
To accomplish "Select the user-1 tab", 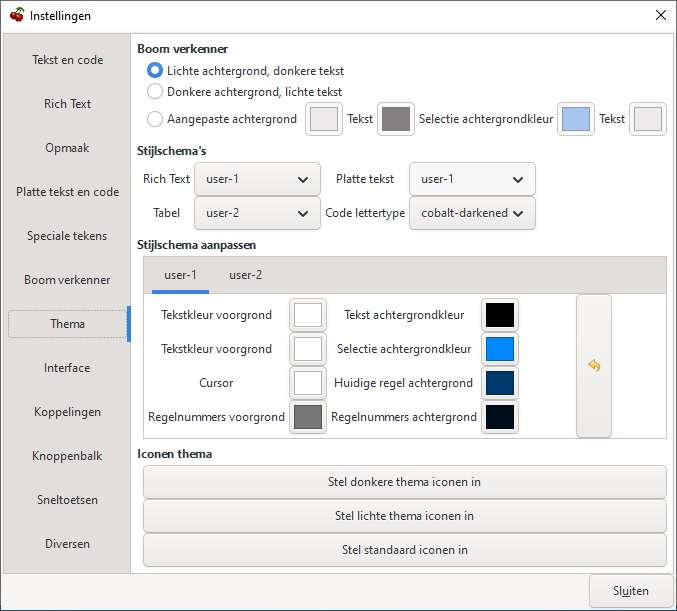I will coord(180,275).
